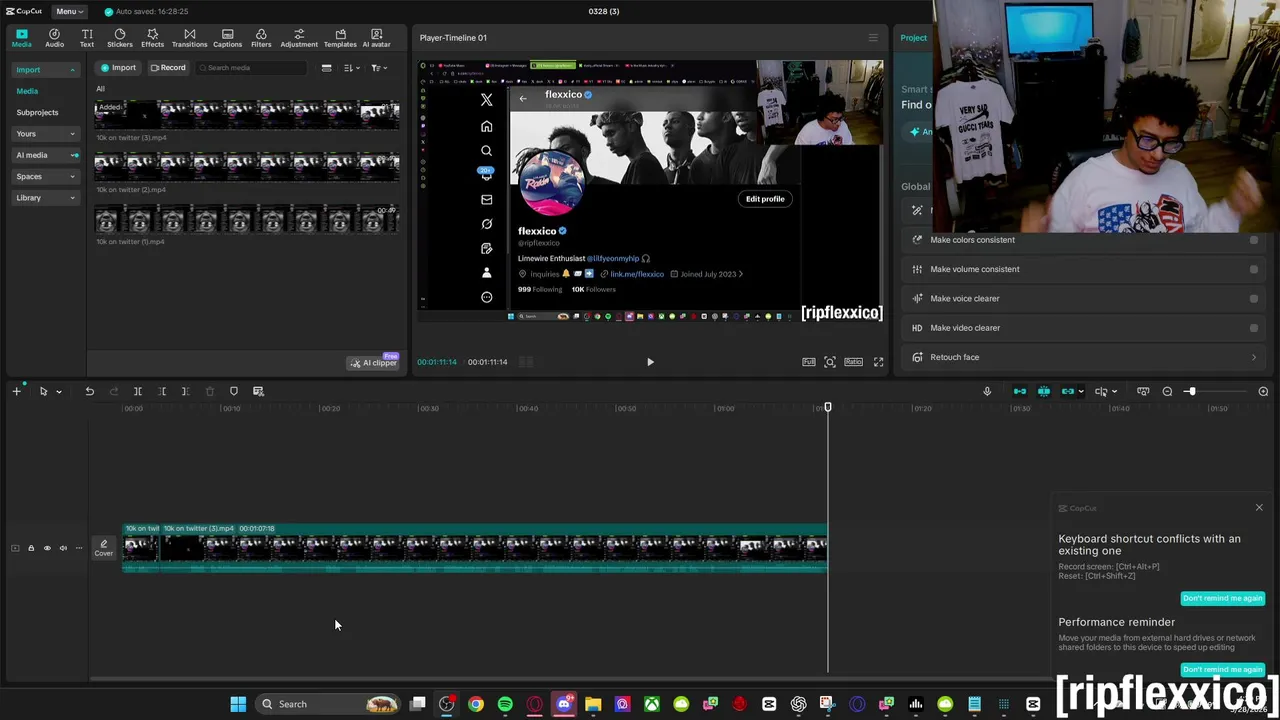
Task: Switch to the Media tab
Action: click(21, 38)
